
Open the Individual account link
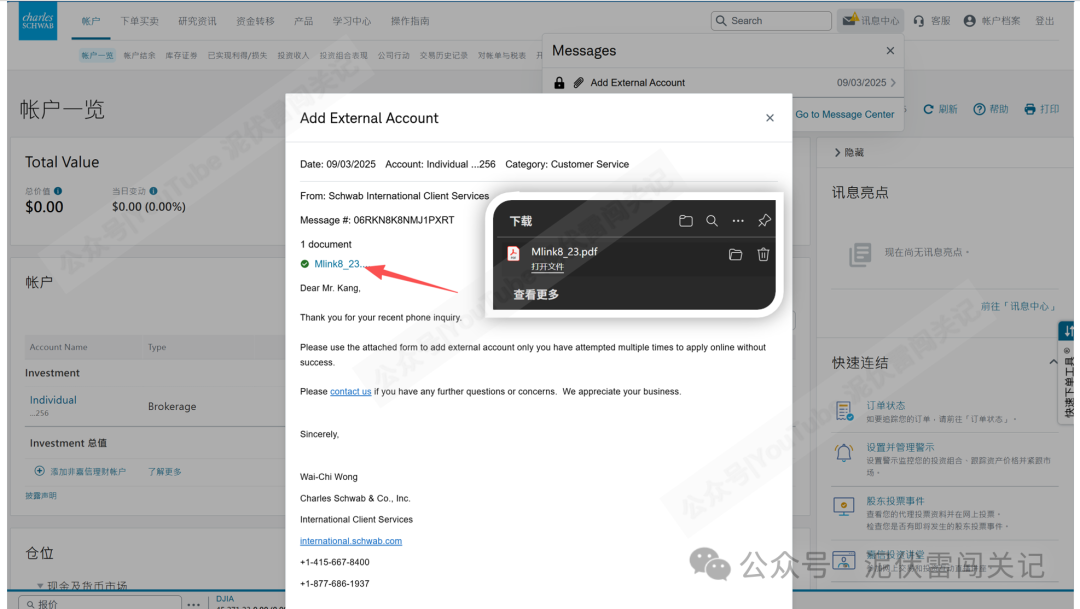click(53, 400)
